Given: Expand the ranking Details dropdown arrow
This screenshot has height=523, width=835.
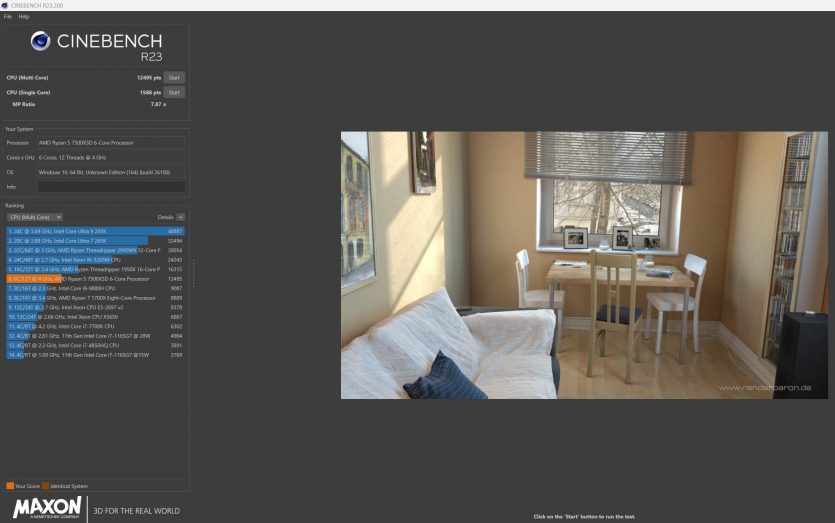Looking at the screenshot, I should (181, 217).
